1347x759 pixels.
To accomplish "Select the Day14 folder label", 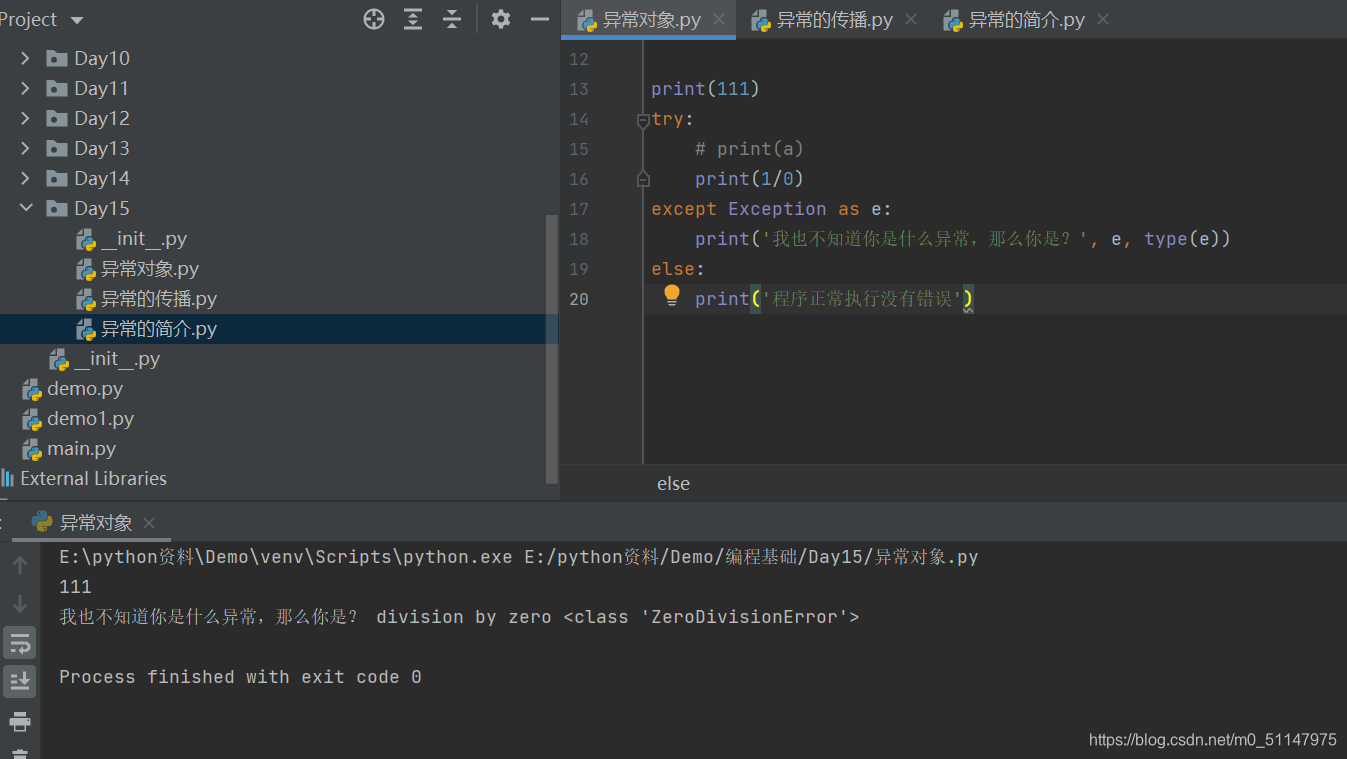I will pyautogui.click(x=102, y=178).
